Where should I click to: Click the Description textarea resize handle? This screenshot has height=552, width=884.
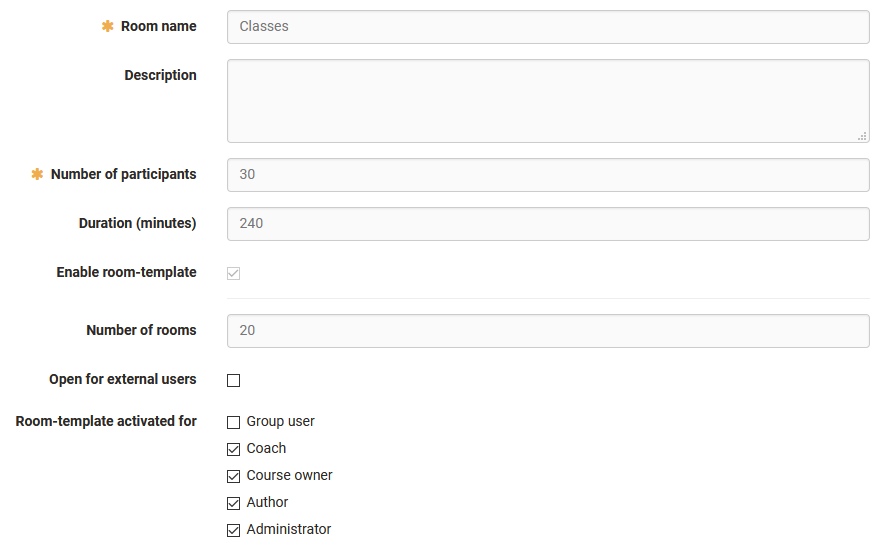862,136
